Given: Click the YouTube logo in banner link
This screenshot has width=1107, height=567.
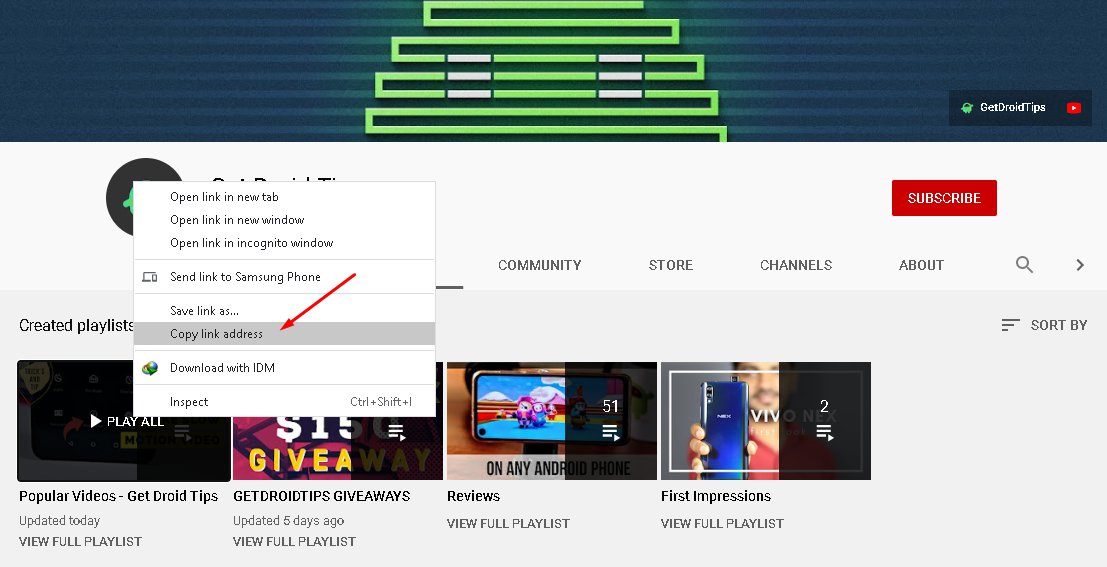Looking at the screenshot, I should (x=1074, y=108).
